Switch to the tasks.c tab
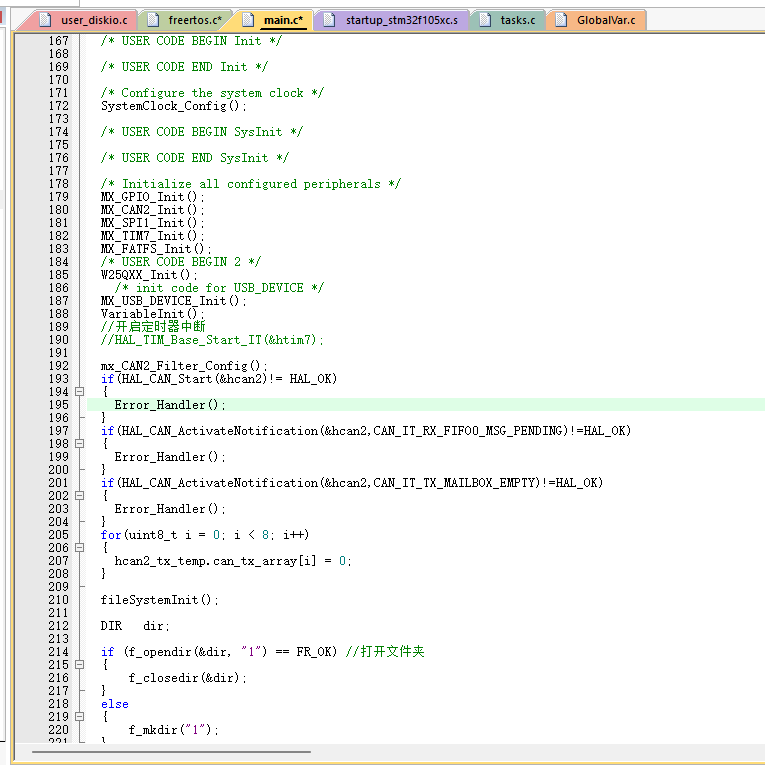 point(508,20)
